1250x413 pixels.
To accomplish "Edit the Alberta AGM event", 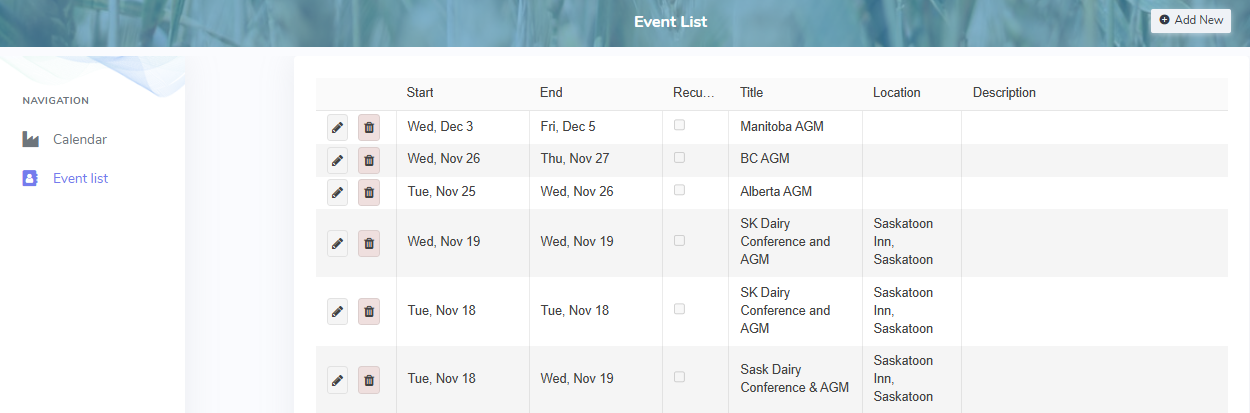I will (x=337, y=191).
